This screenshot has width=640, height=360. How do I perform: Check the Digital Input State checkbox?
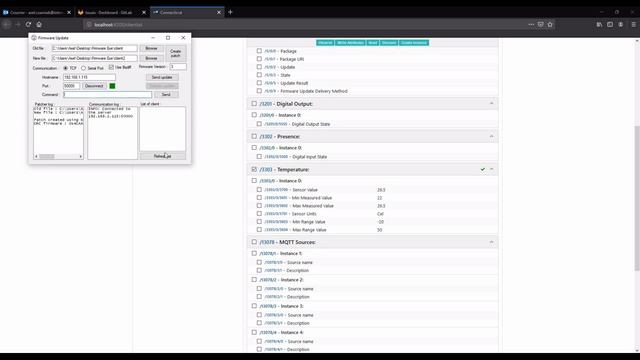tap(259, 156)
